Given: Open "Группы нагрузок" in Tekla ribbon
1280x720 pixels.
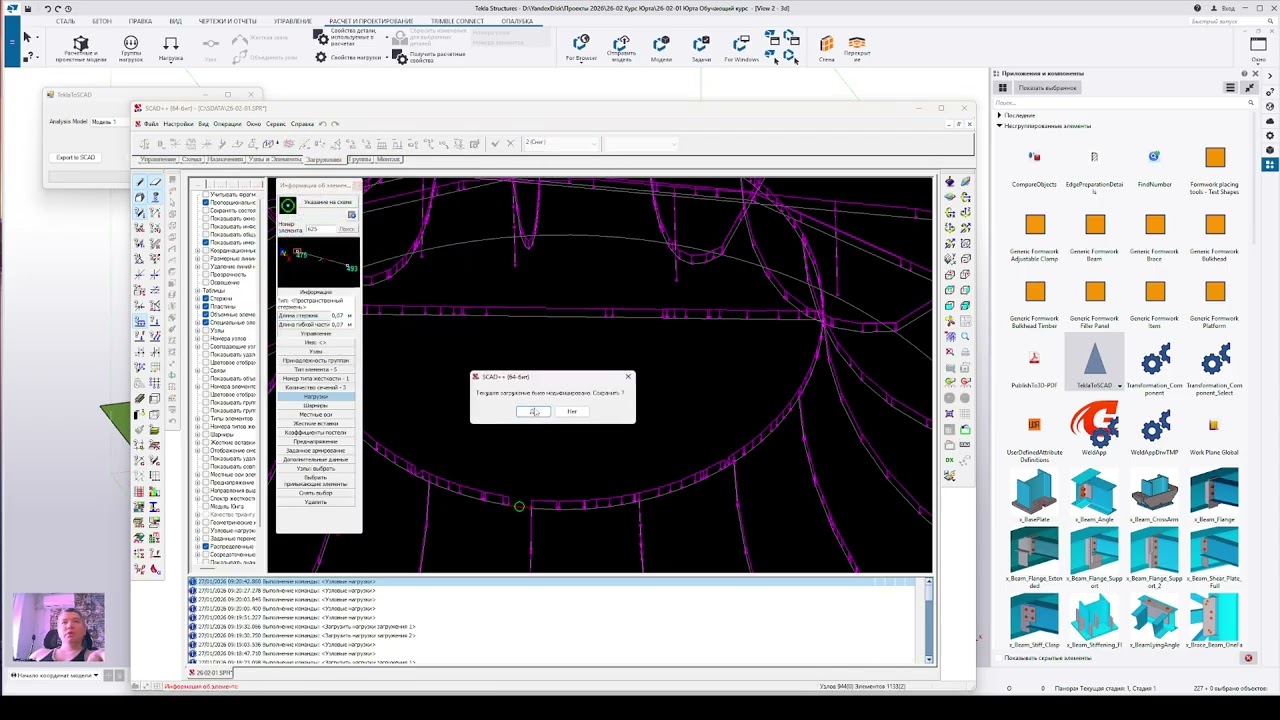Looking at the screenshot, I should point(131,48).
